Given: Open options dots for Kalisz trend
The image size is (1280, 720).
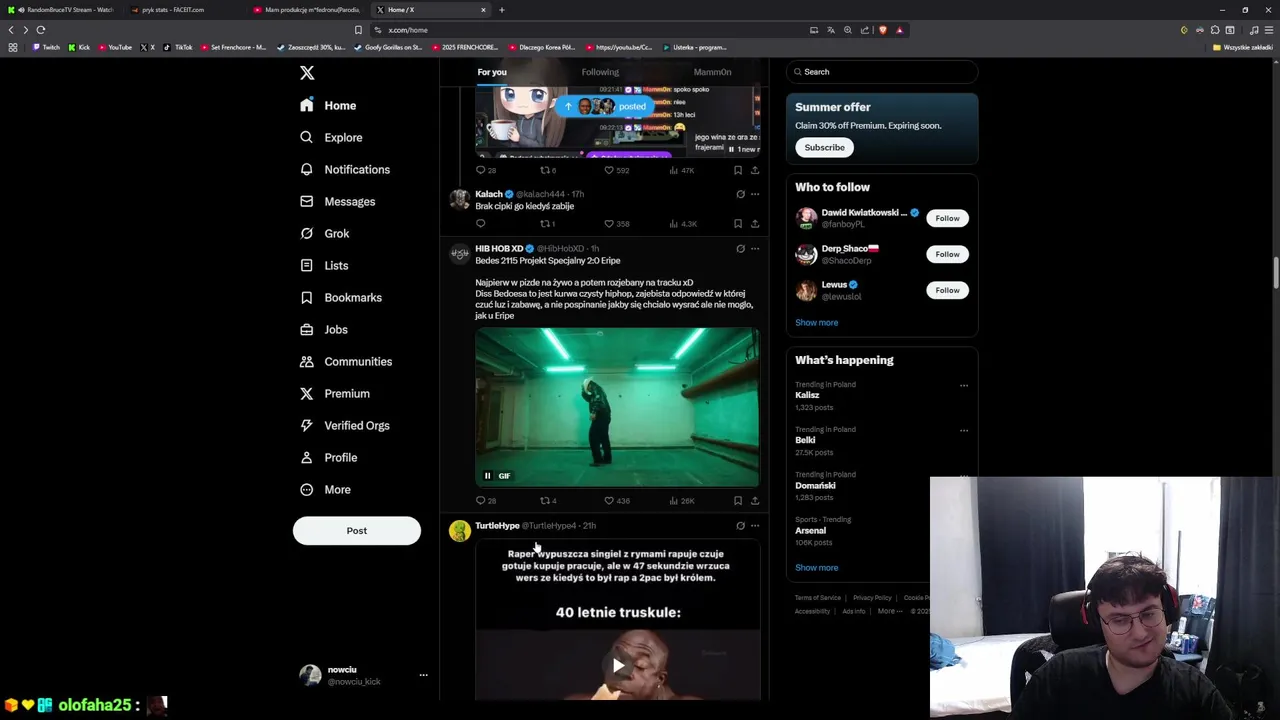Looking at the screenshot, I should pyautogui.click(x=964, y=385).
